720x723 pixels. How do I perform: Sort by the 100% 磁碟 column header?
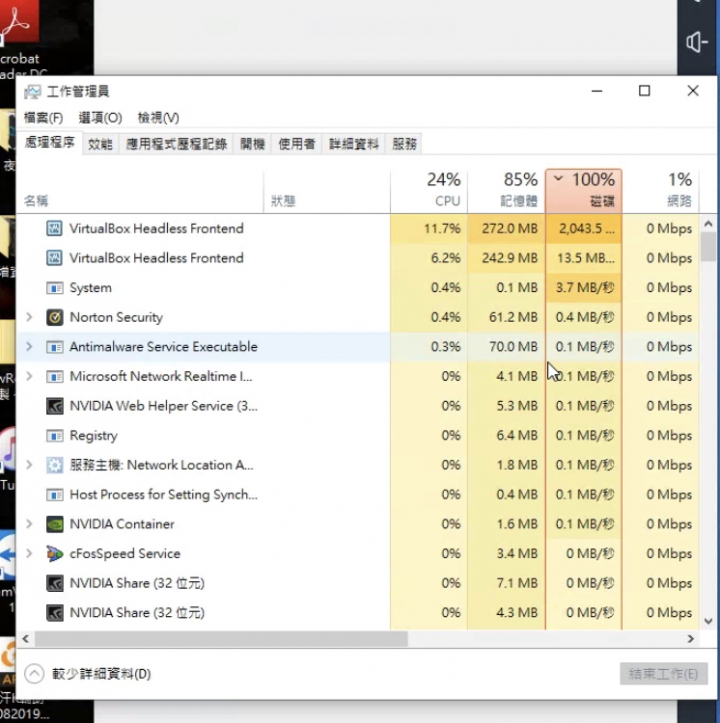click(x=584, y=191)
